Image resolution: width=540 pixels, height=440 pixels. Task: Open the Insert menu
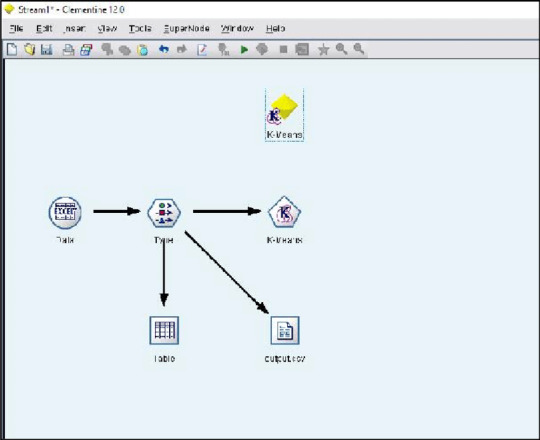click(74, 29)
